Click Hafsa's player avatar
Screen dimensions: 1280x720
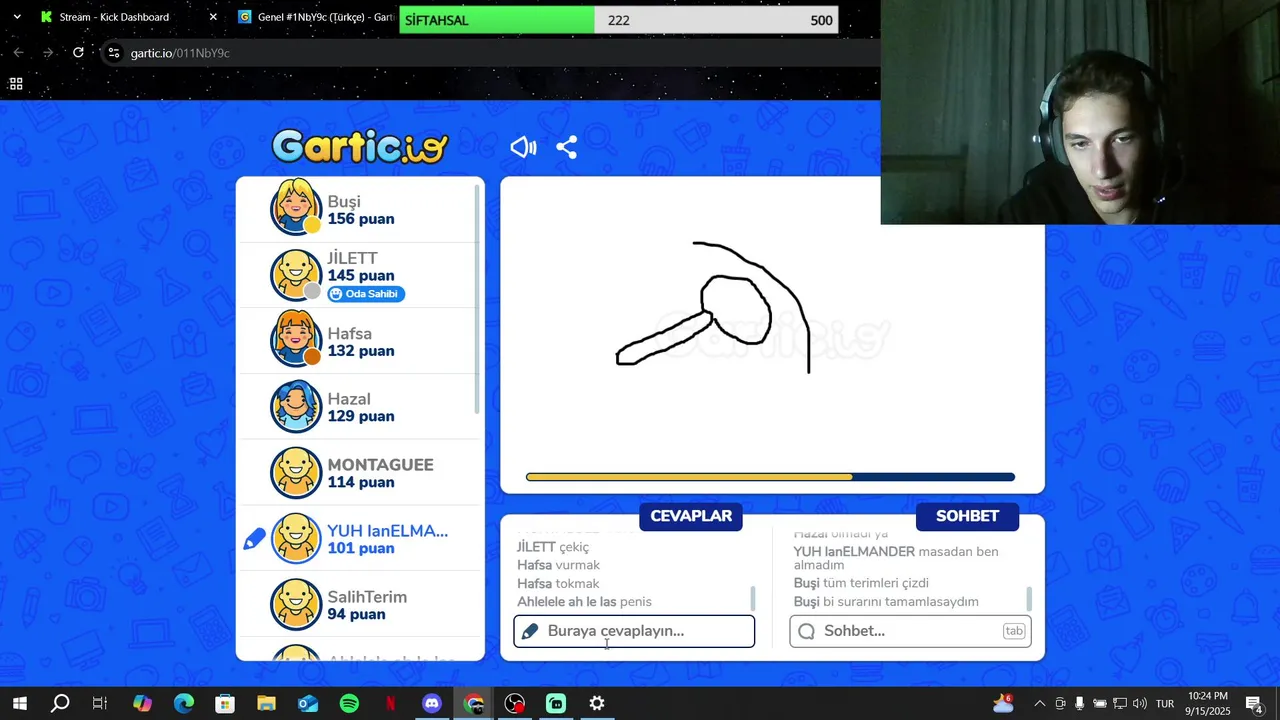[296, 340]
